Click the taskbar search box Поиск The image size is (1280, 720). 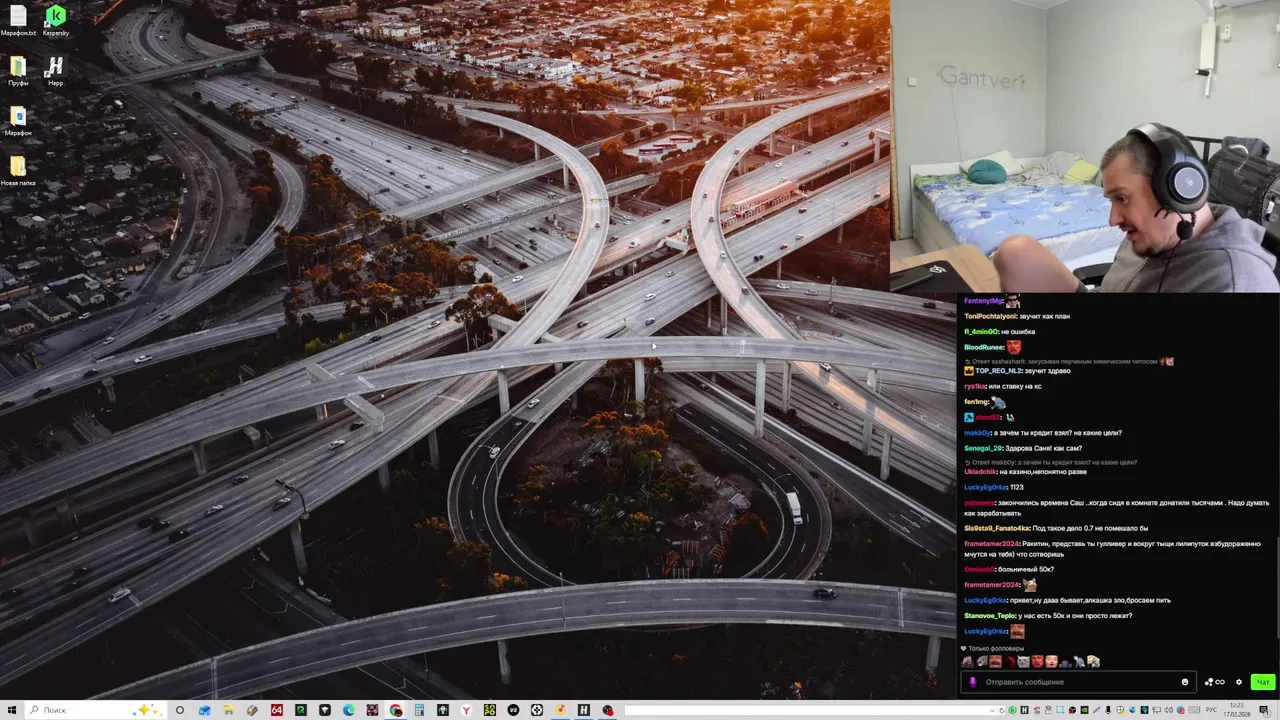pos(94,710)
